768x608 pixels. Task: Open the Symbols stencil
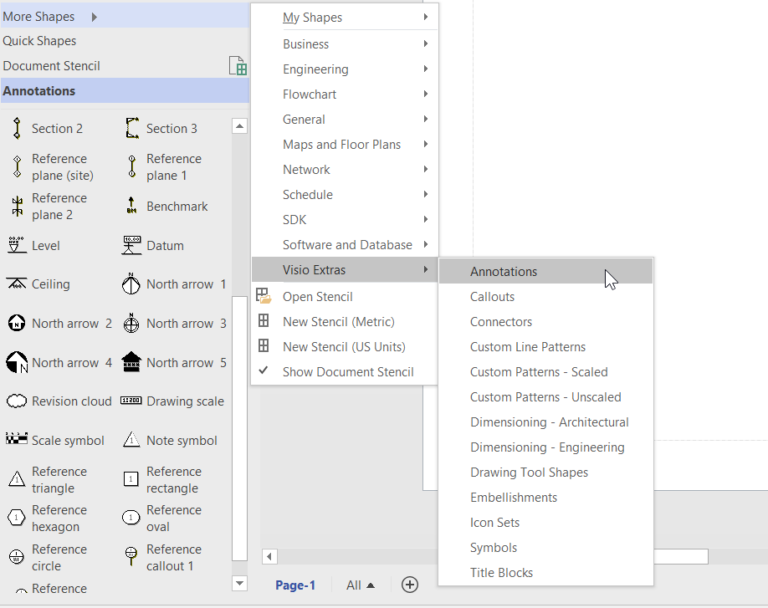click(x=546, y=548)
